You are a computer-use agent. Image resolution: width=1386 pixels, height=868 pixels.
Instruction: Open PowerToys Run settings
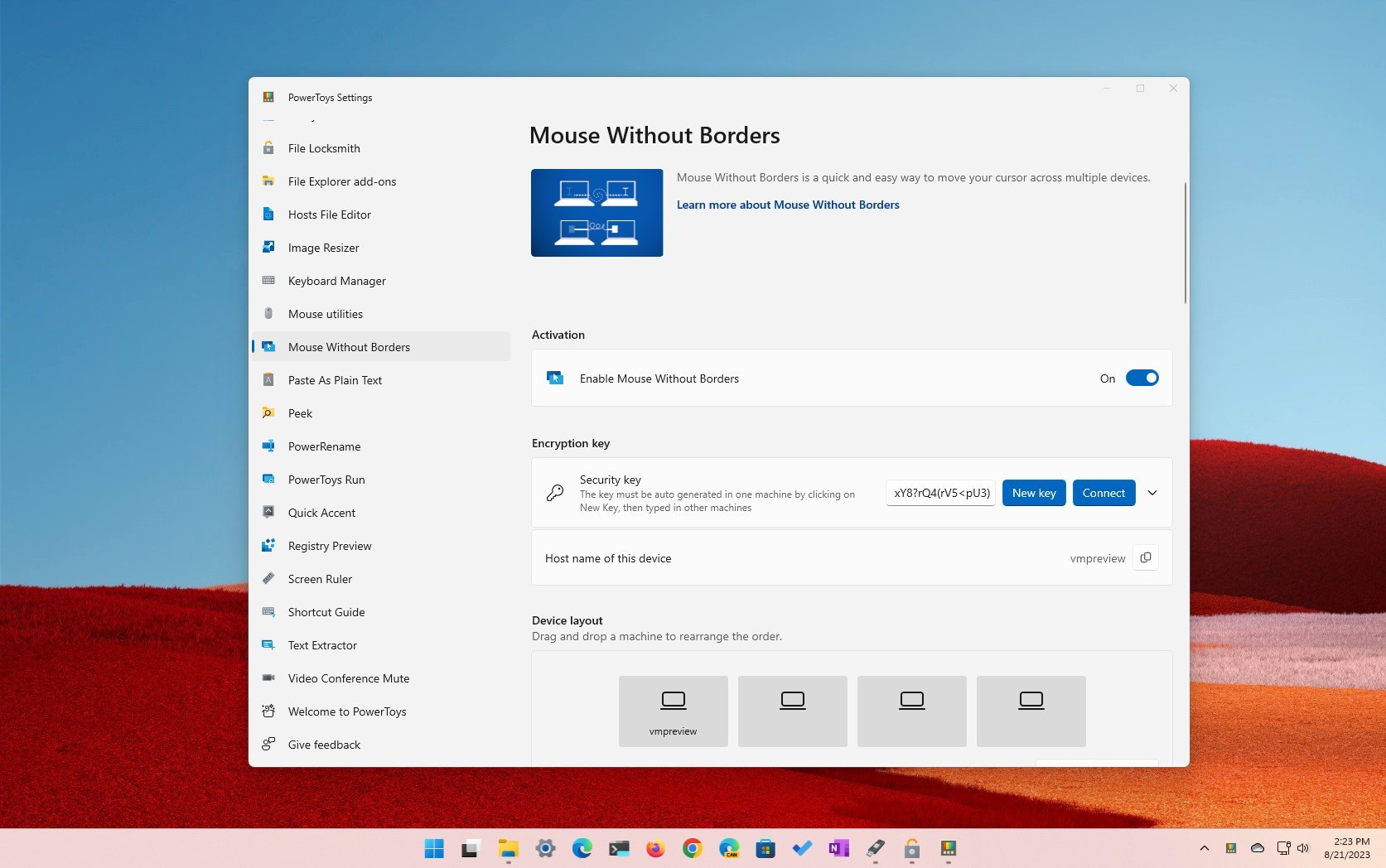tap(326, 480)
